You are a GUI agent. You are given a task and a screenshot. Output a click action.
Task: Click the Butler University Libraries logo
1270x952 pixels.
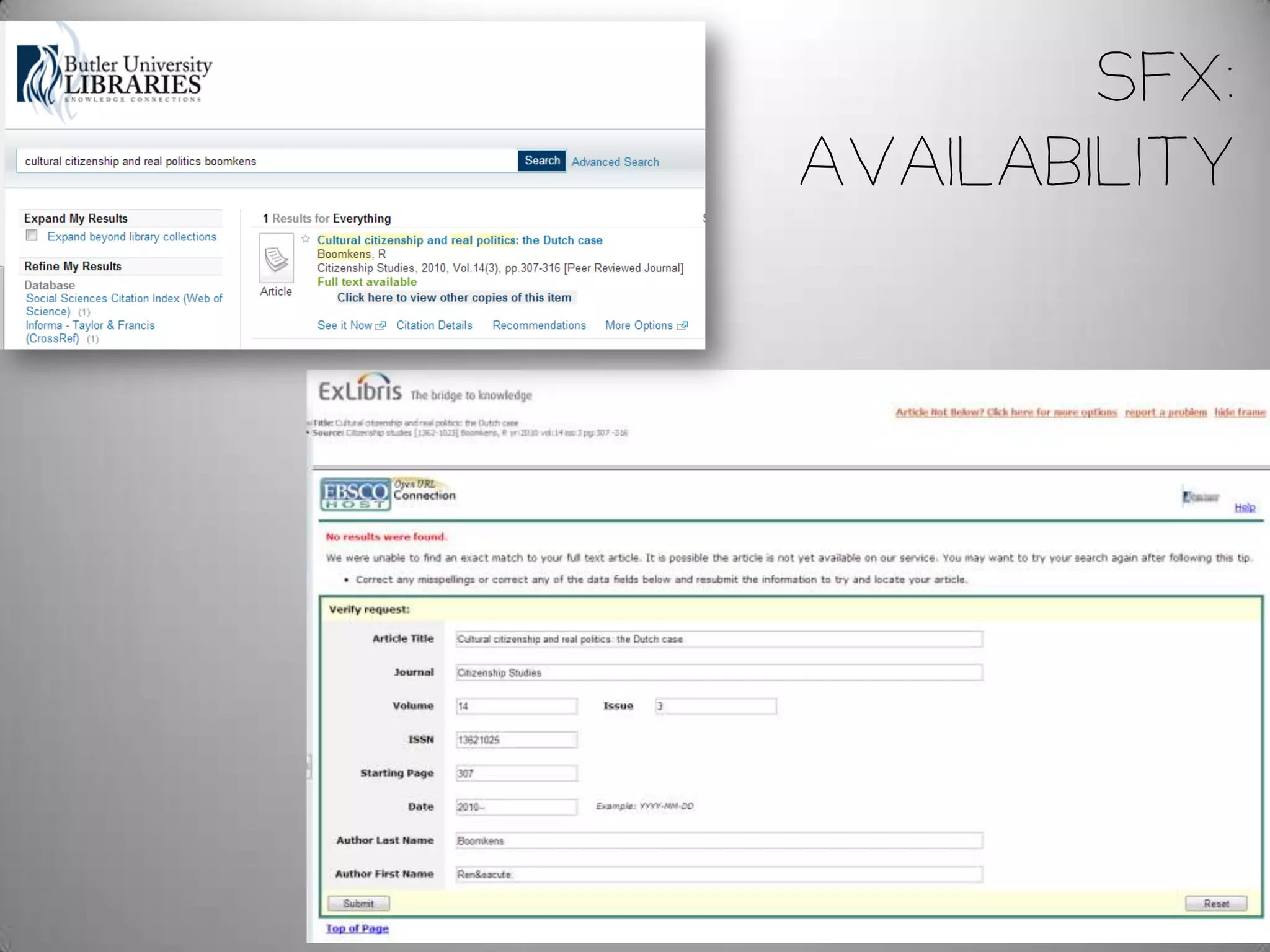click(x=114, y=76)
